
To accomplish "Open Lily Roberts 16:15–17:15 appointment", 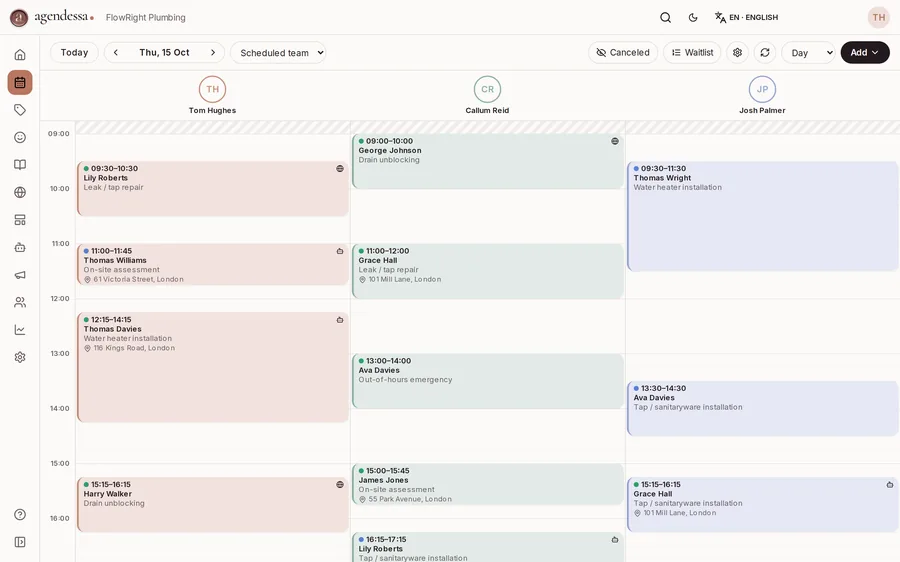I will click(487, 547).
